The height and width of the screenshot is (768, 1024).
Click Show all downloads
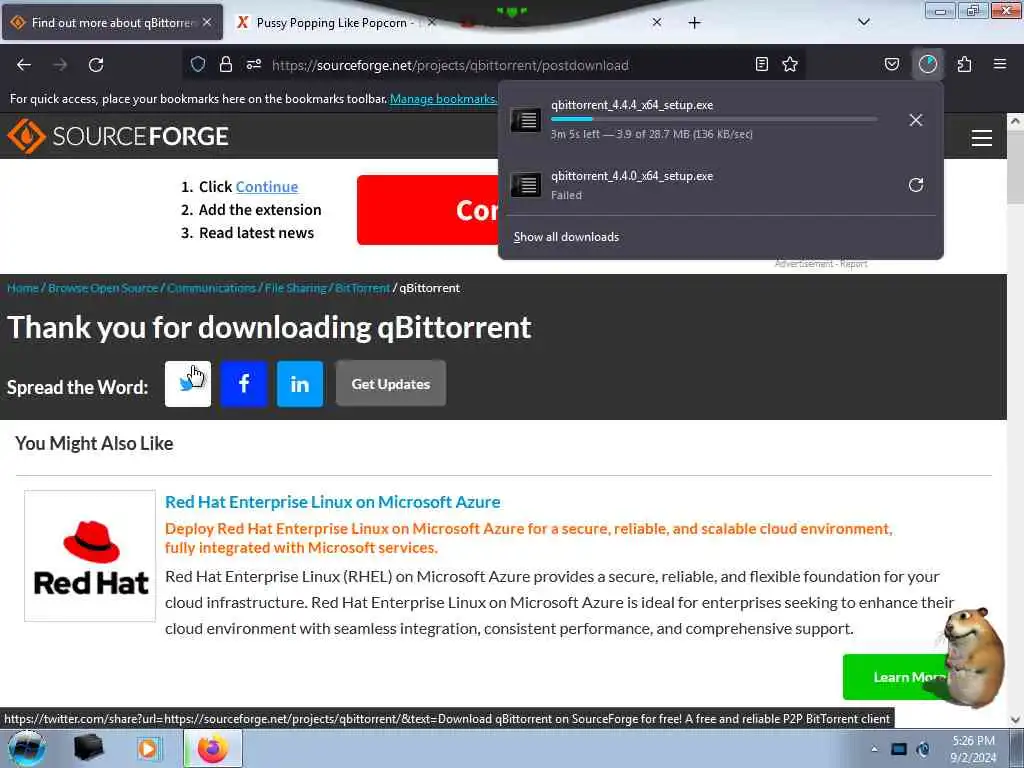point(566,237)
